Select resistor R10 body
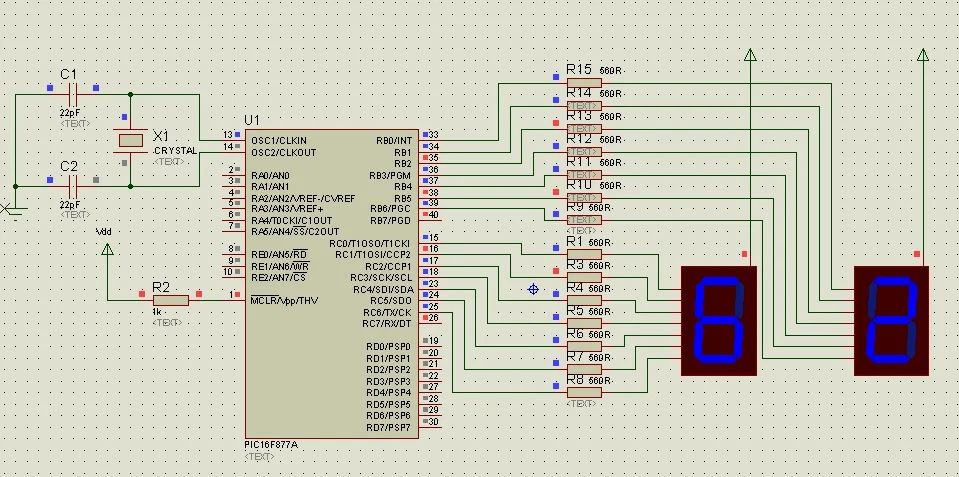The height and width of the screenshot is (477, 959). [584, 197]
